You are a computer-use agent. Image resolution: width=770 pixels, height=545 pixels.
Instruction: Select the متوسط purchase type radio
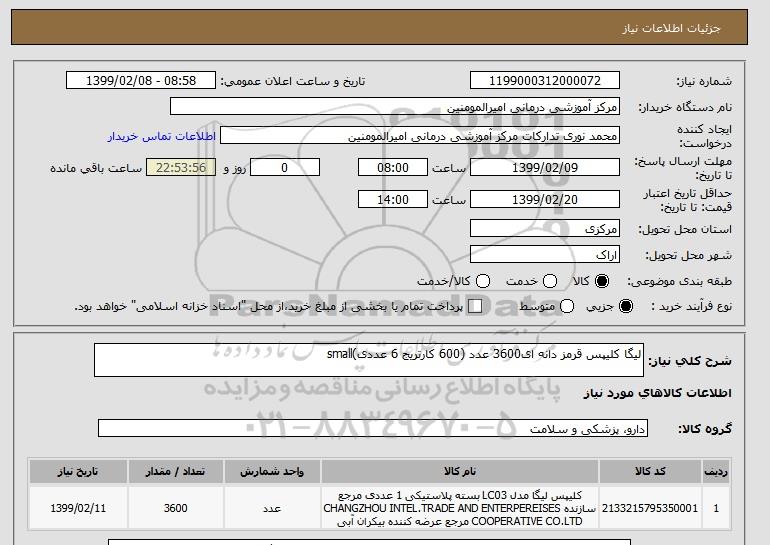567,306
